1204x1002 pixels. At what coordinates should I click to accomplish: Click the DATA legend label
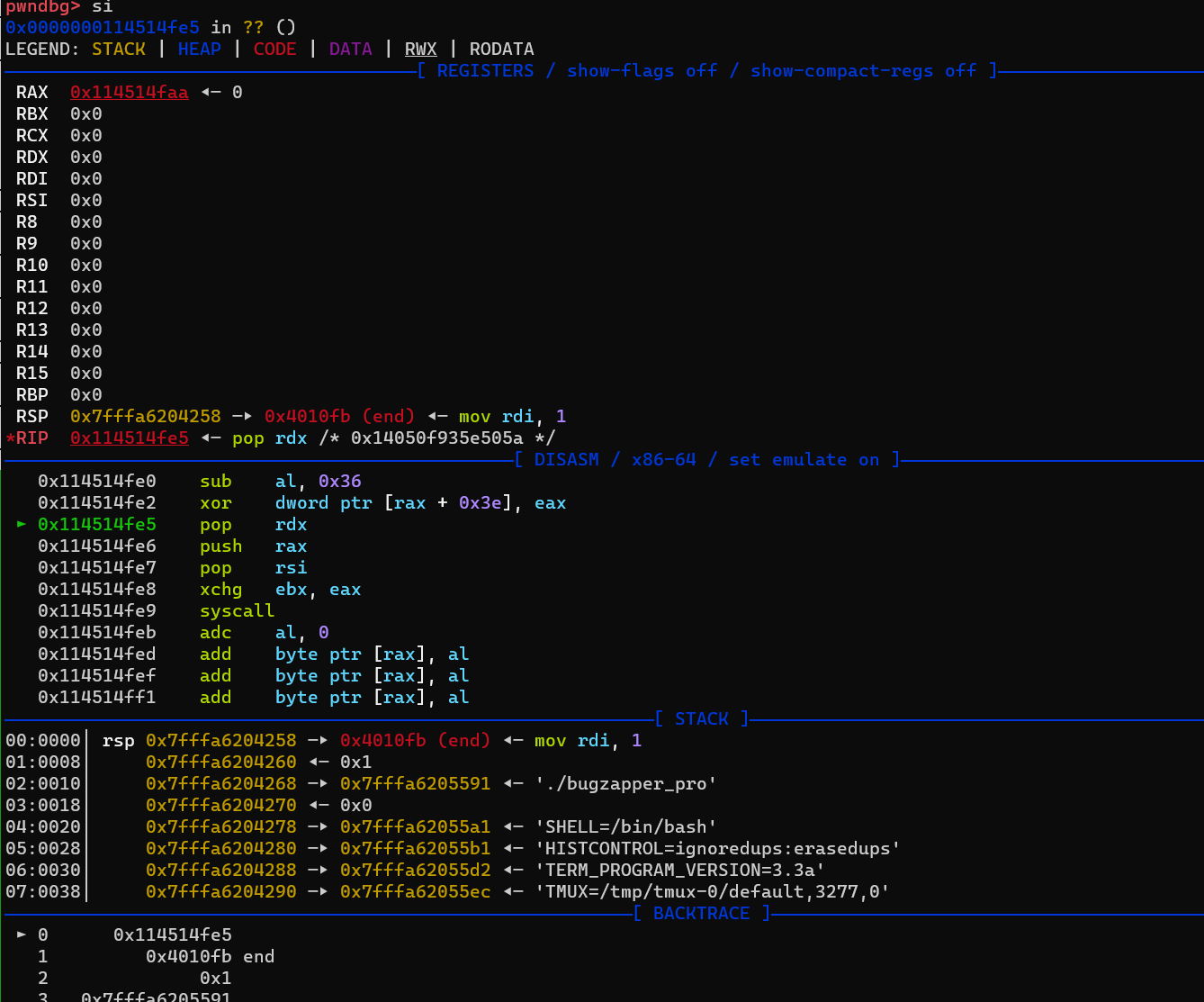pos(351,50)
